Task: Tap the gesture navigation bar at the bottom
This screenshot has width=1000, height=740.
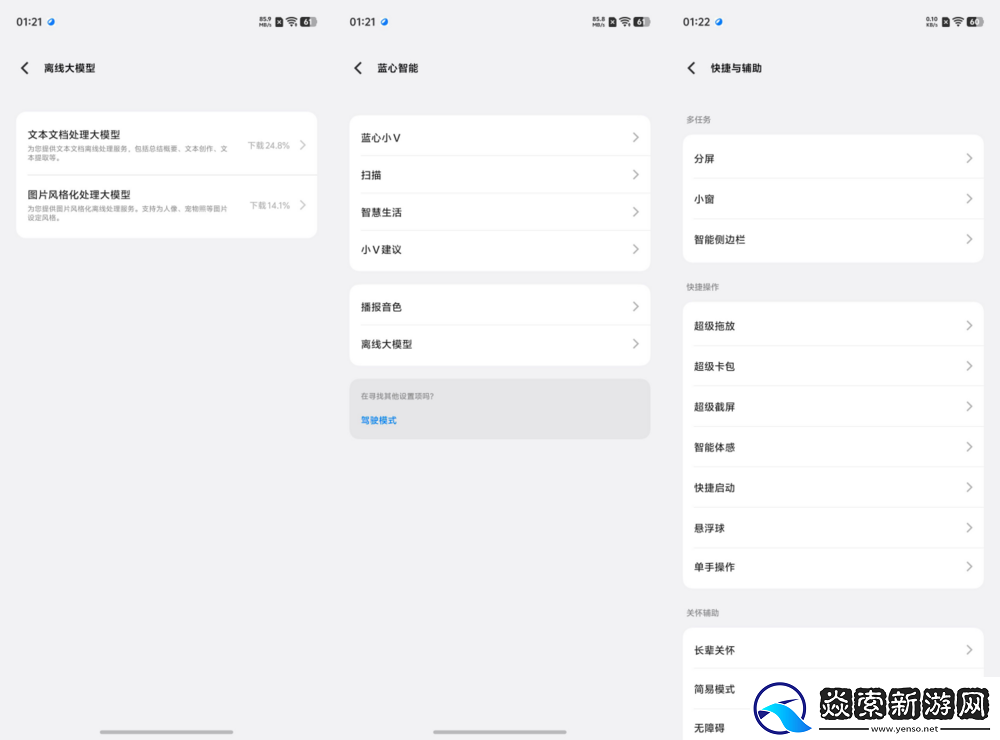Action: 166,731
